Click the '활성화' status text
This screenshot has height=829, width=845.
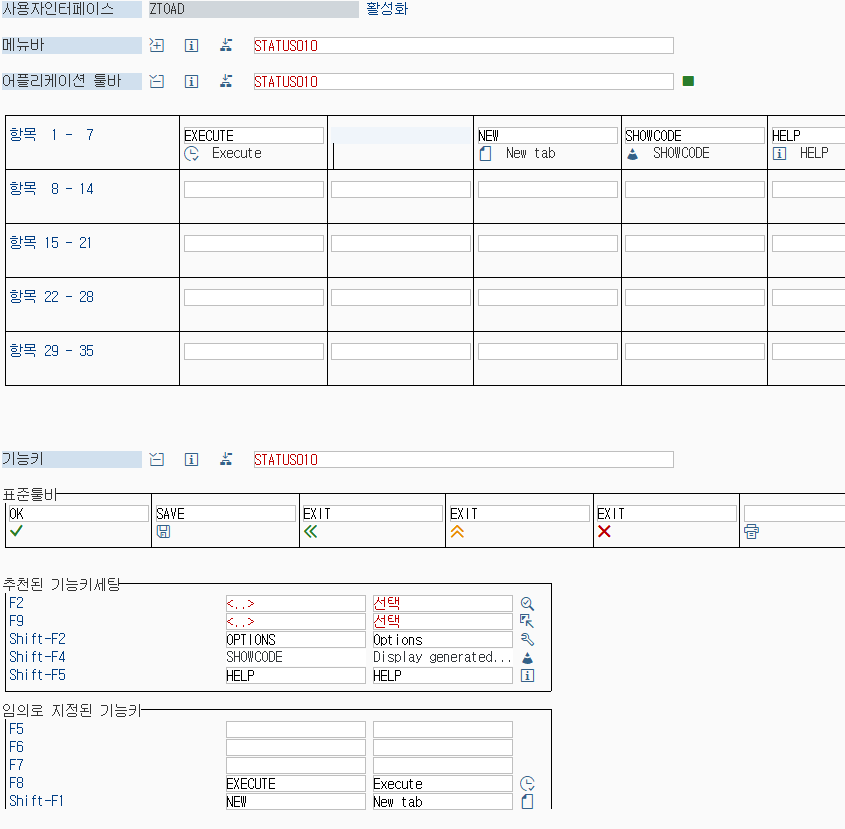pyautogui.click(x=387, y=9)
